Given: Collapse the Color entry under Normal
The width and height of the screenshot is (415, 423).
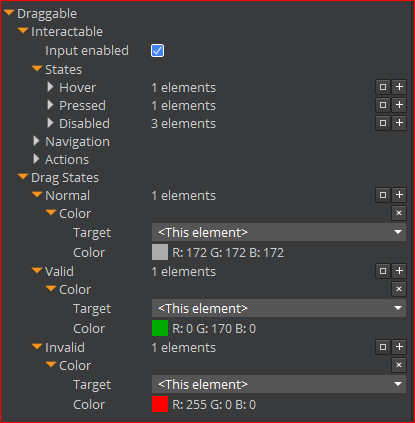Looking at the screenshot, I should click(51, 213).
